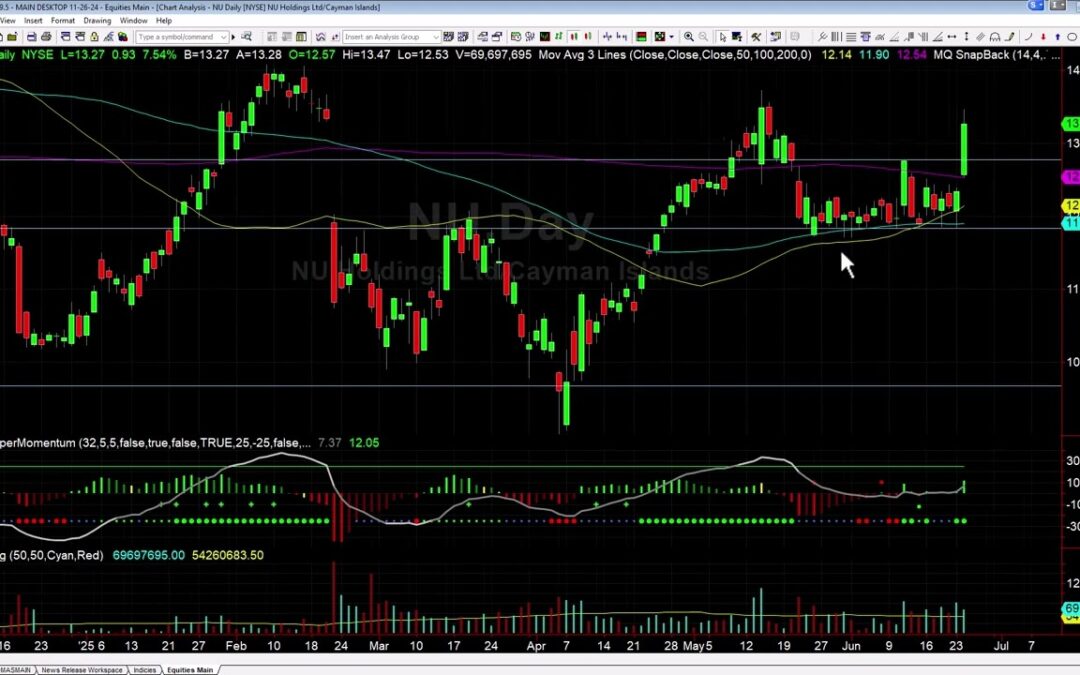Click the double-chevron icon before Analysis Group
1080x675 pixels.
coord(320,37)
